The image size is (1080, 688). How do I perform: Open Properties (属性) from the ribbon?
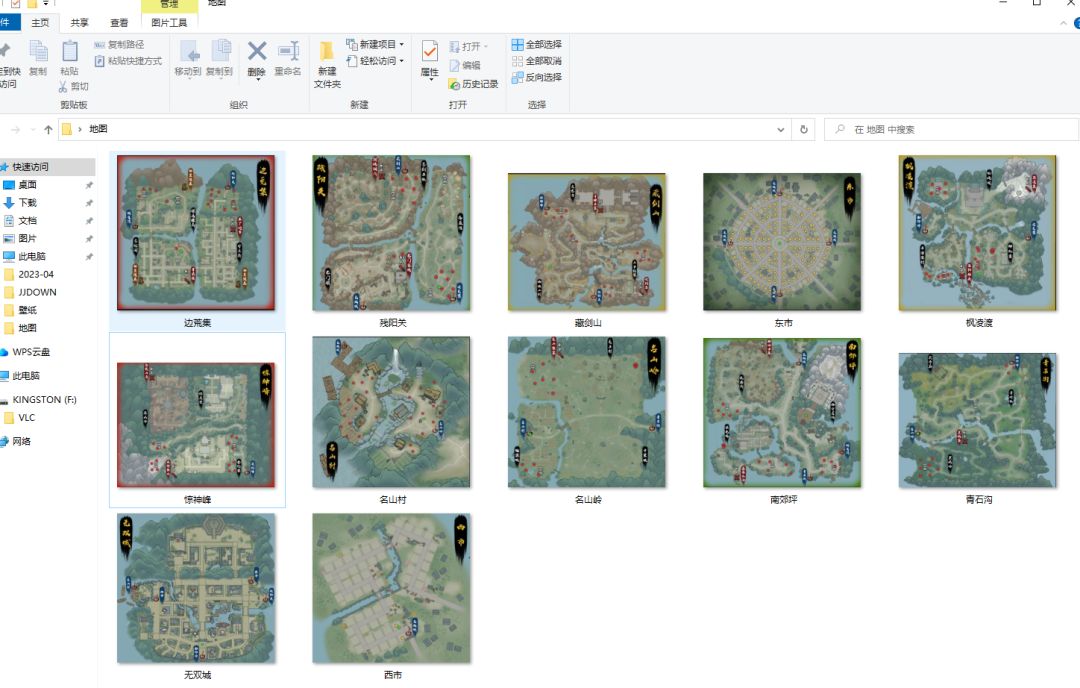430,52
